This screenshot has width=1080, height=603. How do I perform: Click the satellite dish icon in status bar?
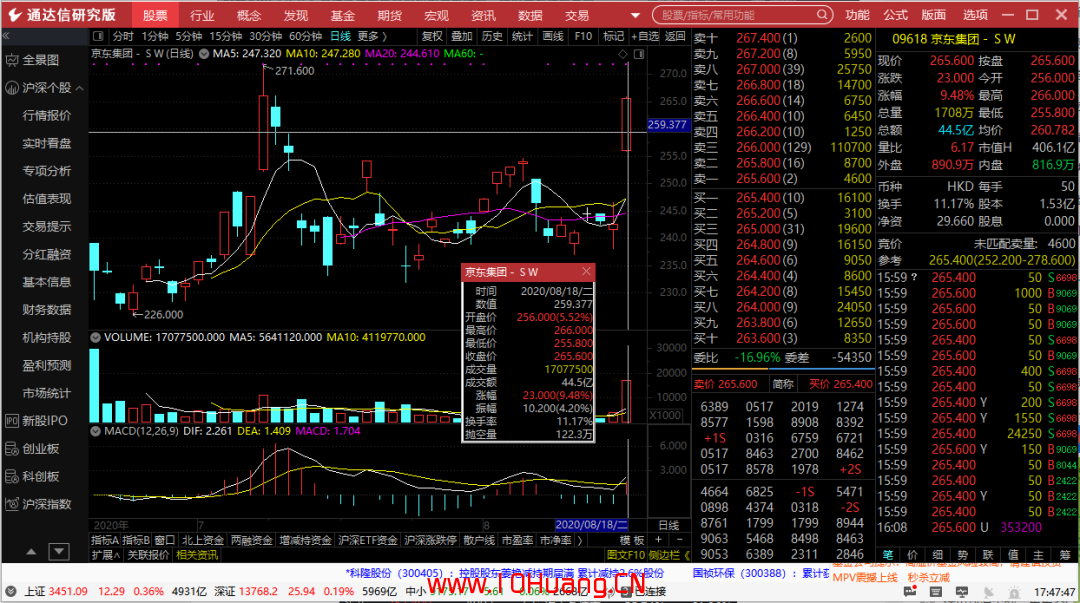coord(988,592)
